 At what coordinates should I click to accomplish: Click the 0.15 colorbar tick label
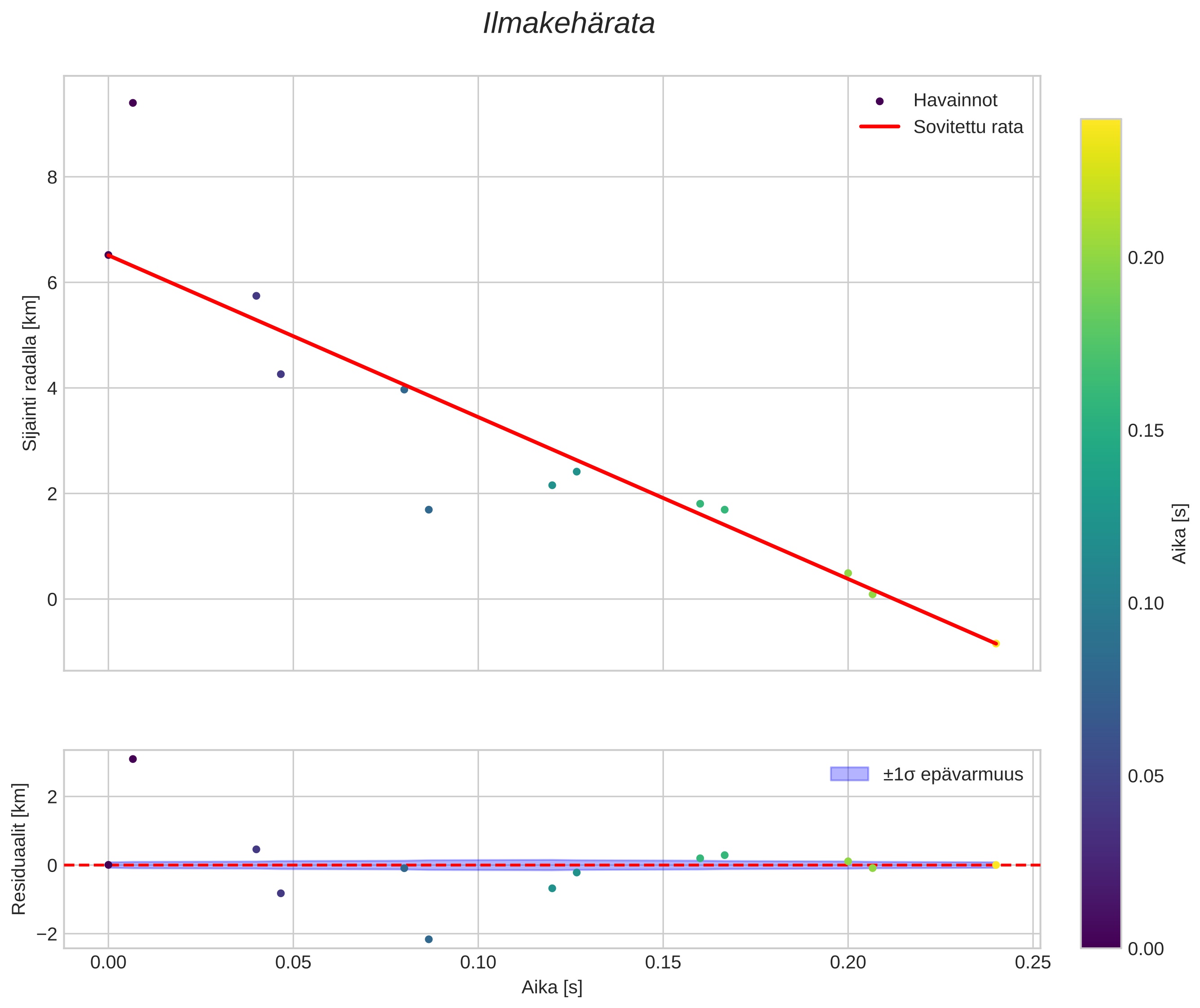(1145, 431)
